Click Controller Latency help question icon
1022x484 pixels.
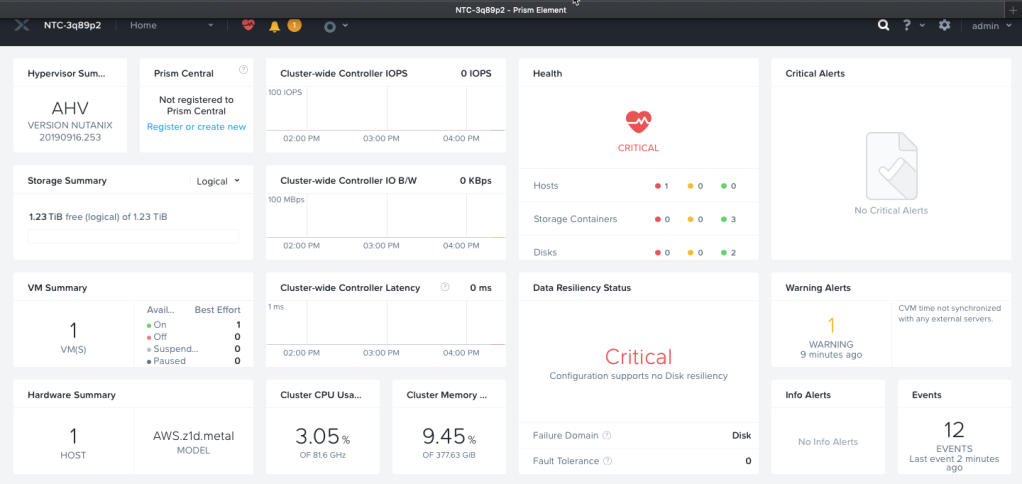pyautogui.click(x=445, y=287)
